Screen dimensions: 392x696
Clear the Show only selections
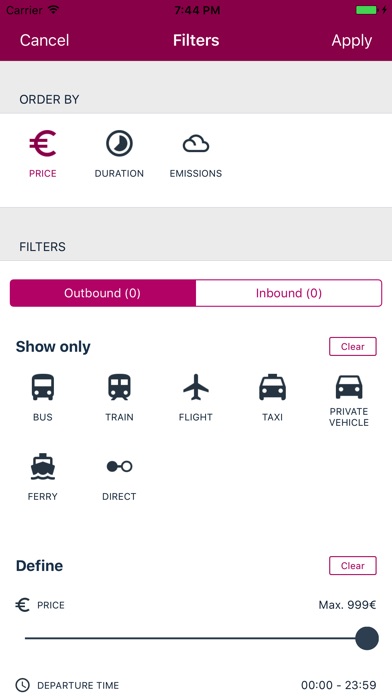point(352,347)
